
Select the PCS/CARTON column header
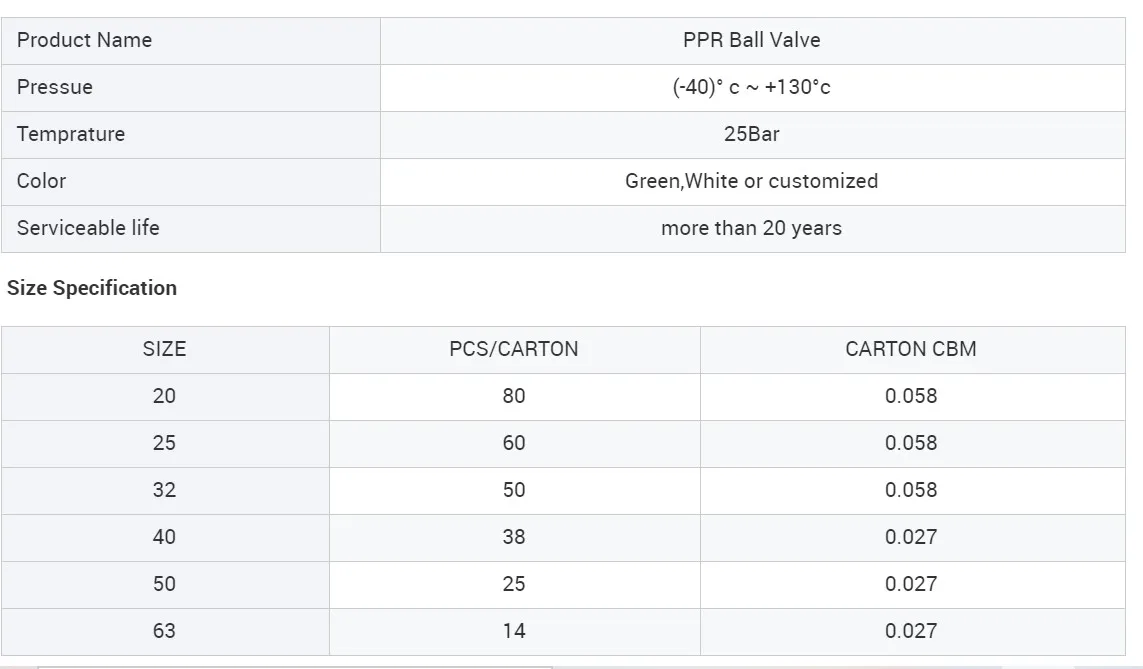(514, 350)
